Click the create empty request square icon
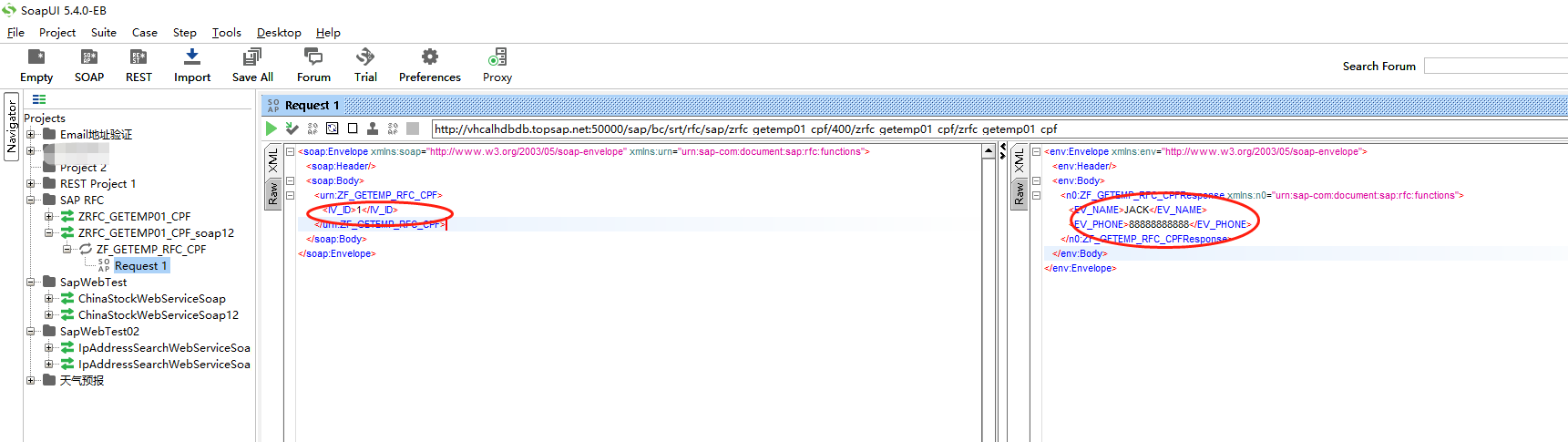The image size is (1568, 442). (x=353, y=128)
